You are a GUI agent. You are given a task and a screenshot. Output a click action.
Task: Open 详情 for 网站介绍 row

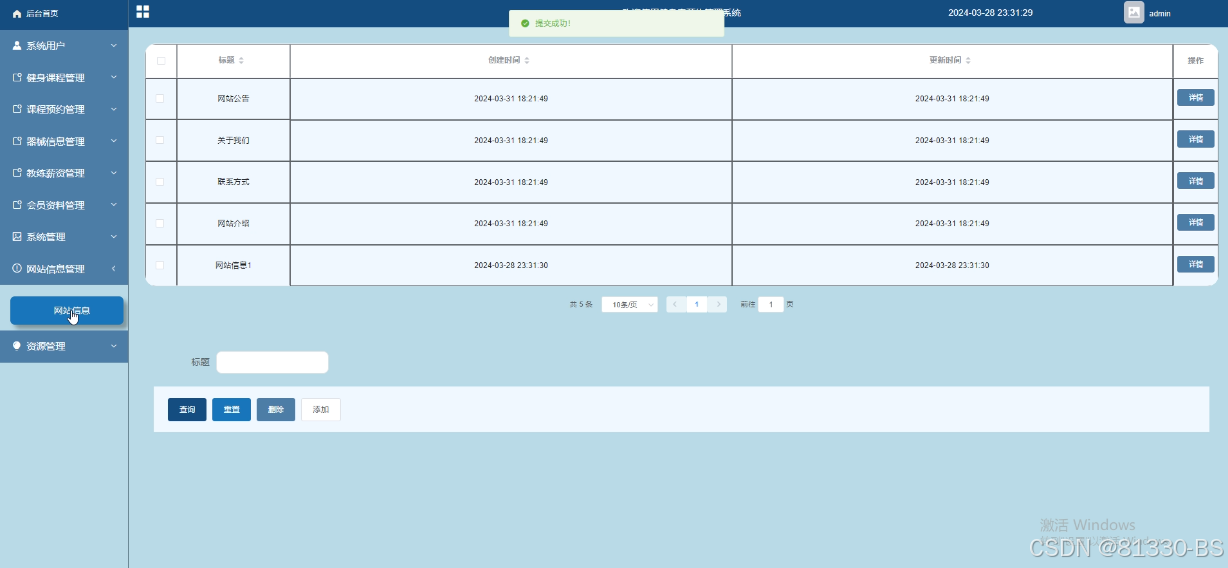pyautogui.click(x=1195, y=222)
